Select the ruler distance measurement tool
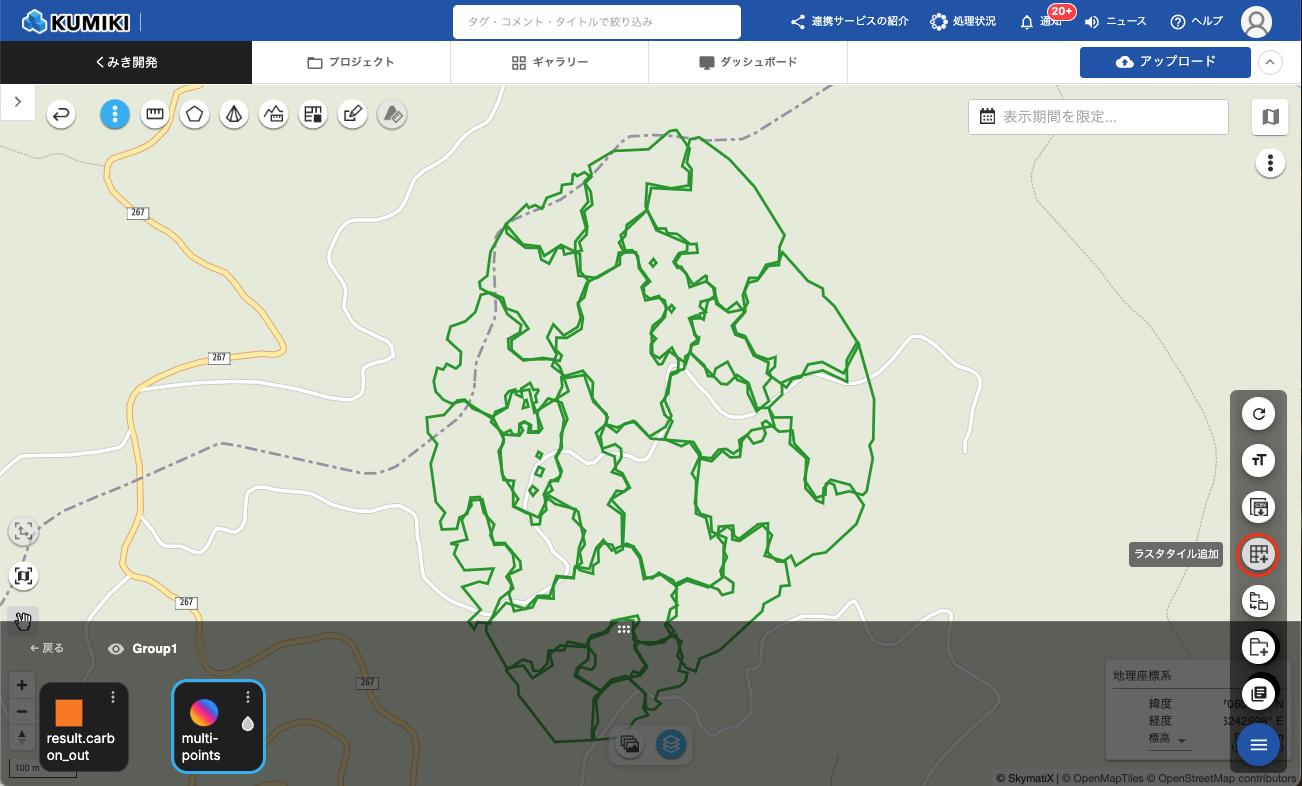The image size is (1302, 786). pyautogui.click(x=154, y=115)
